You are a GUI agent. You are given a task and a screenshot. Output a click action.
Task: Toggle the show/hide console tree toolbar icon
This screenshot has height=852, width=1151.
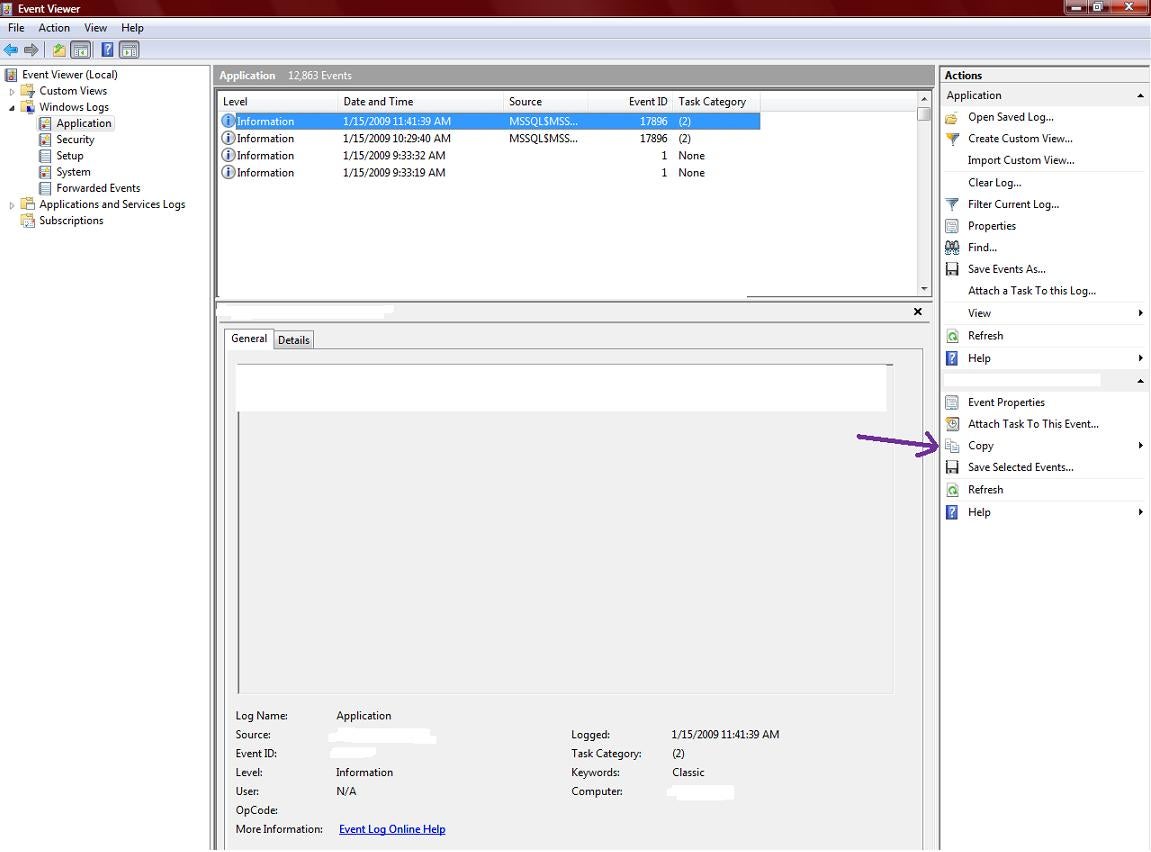(81, 50)
